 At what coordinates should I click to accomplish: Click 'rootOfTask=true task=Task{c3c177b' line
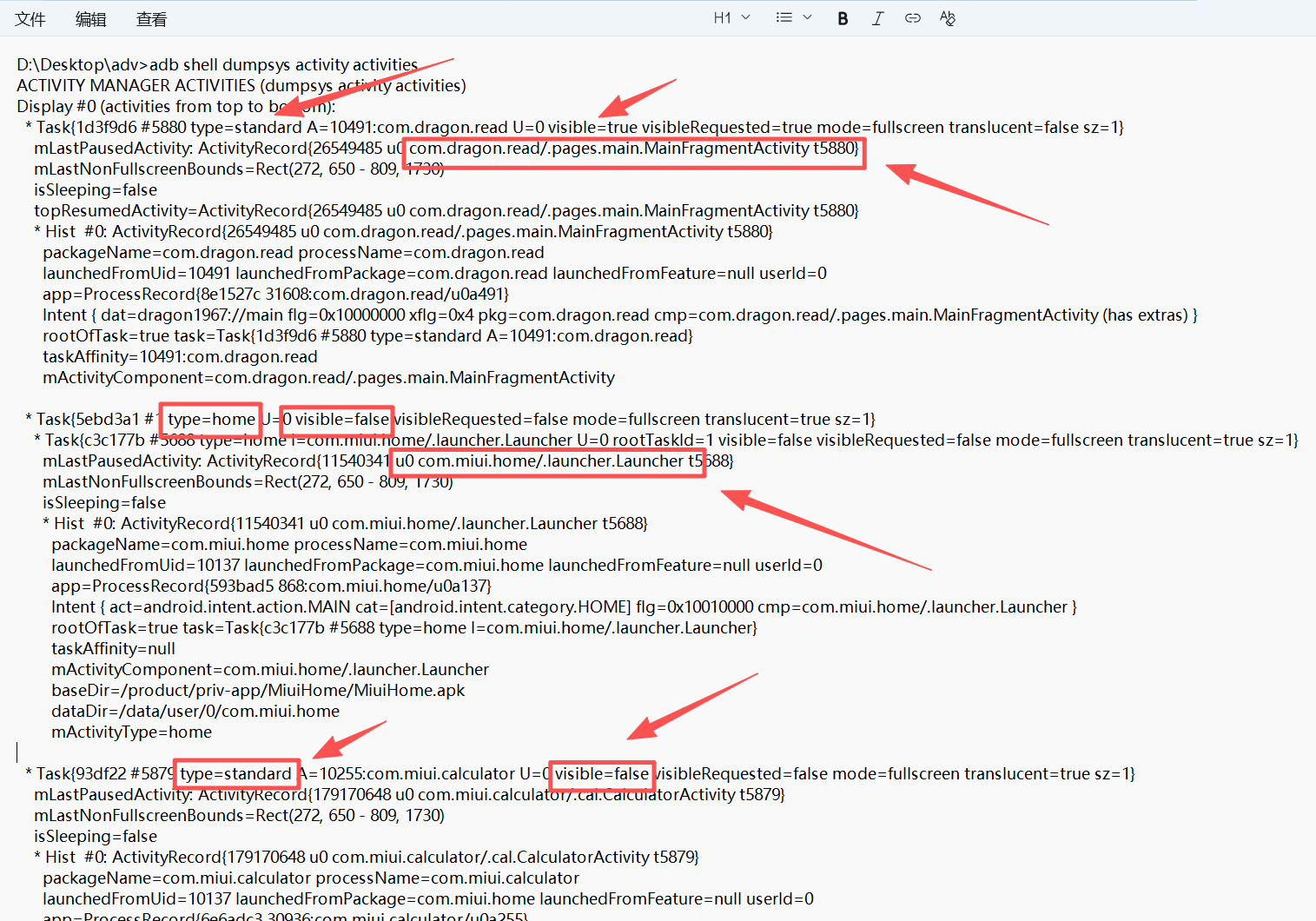tap(405, 628)
